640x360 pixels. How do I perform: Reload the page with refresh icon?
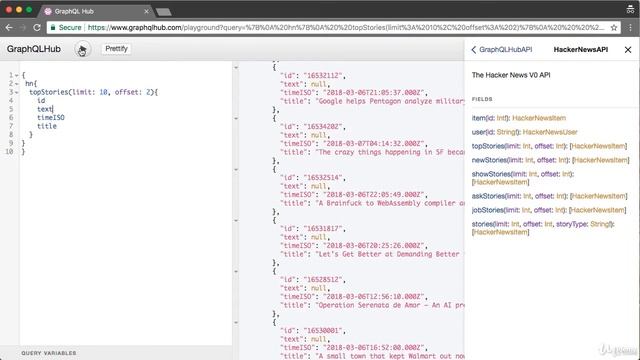pyautogui.click(x=37, y=28)
